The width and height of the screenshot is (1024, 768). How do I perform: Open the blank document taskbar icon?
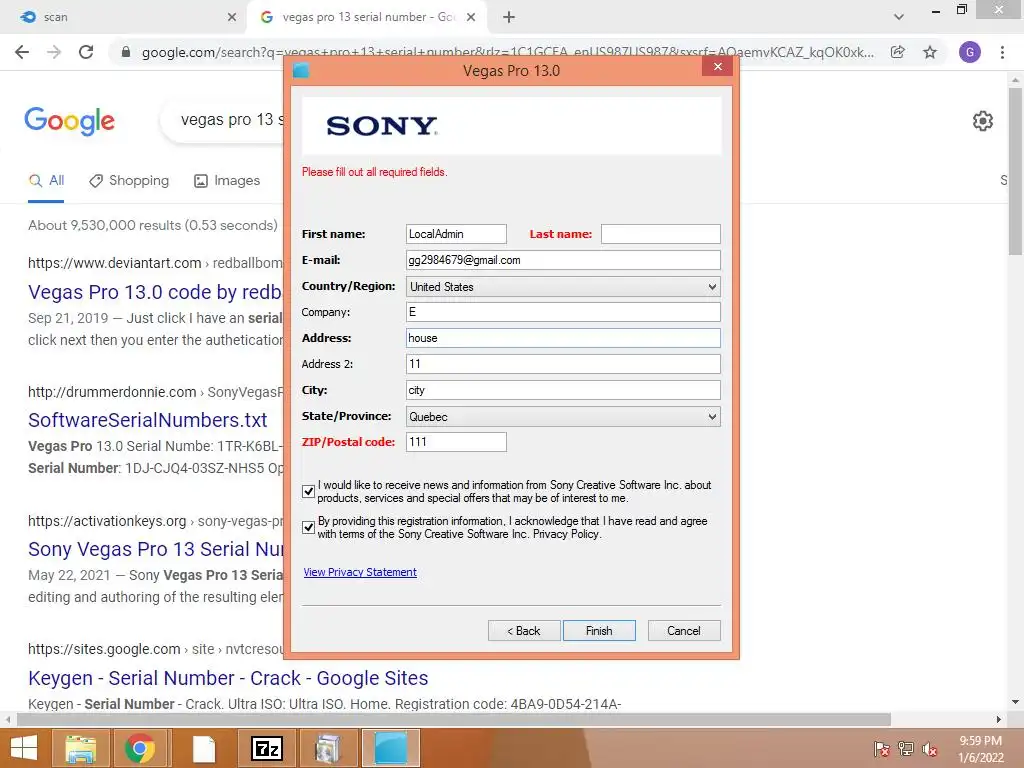tap(204, 748)
